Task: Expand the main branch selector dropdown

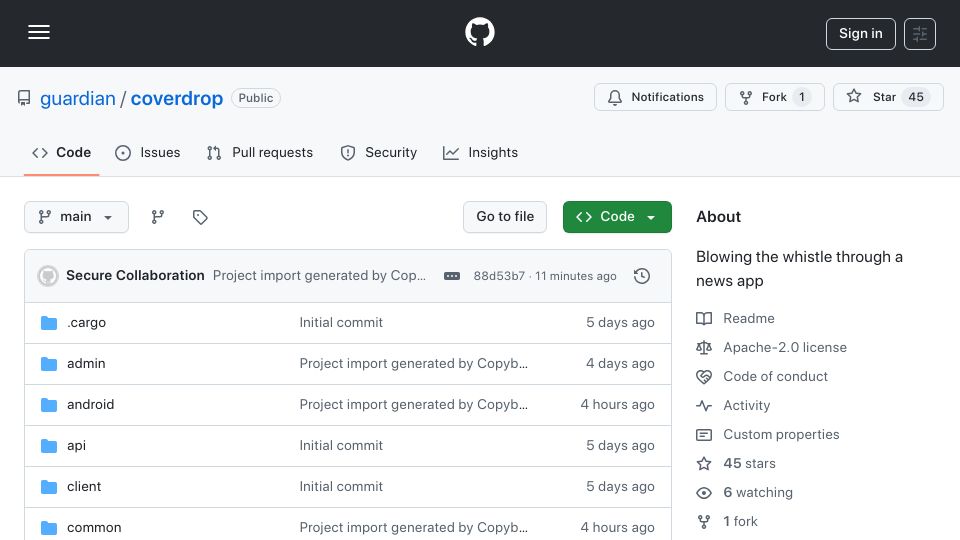Action: 77,217
